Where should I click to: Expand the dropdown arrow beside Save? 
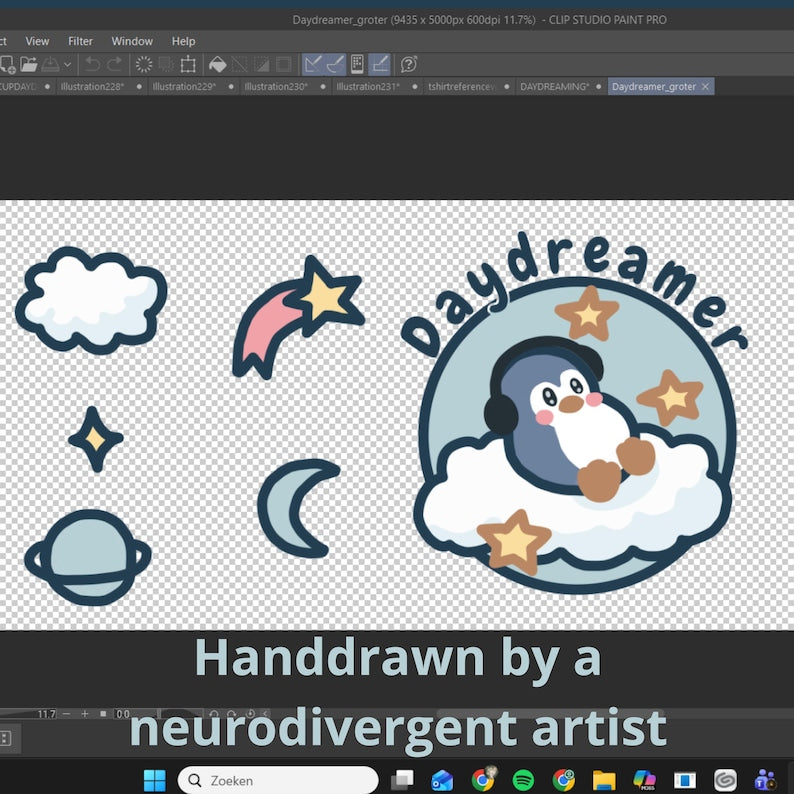click(x=67, y=65)
